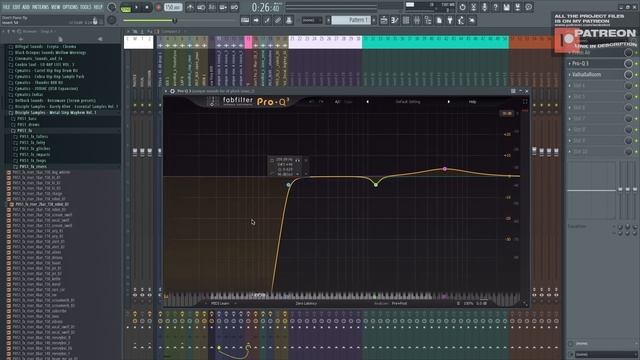Open the Playlist view icon
Screen dimensions: 640x360
point(384,20)
